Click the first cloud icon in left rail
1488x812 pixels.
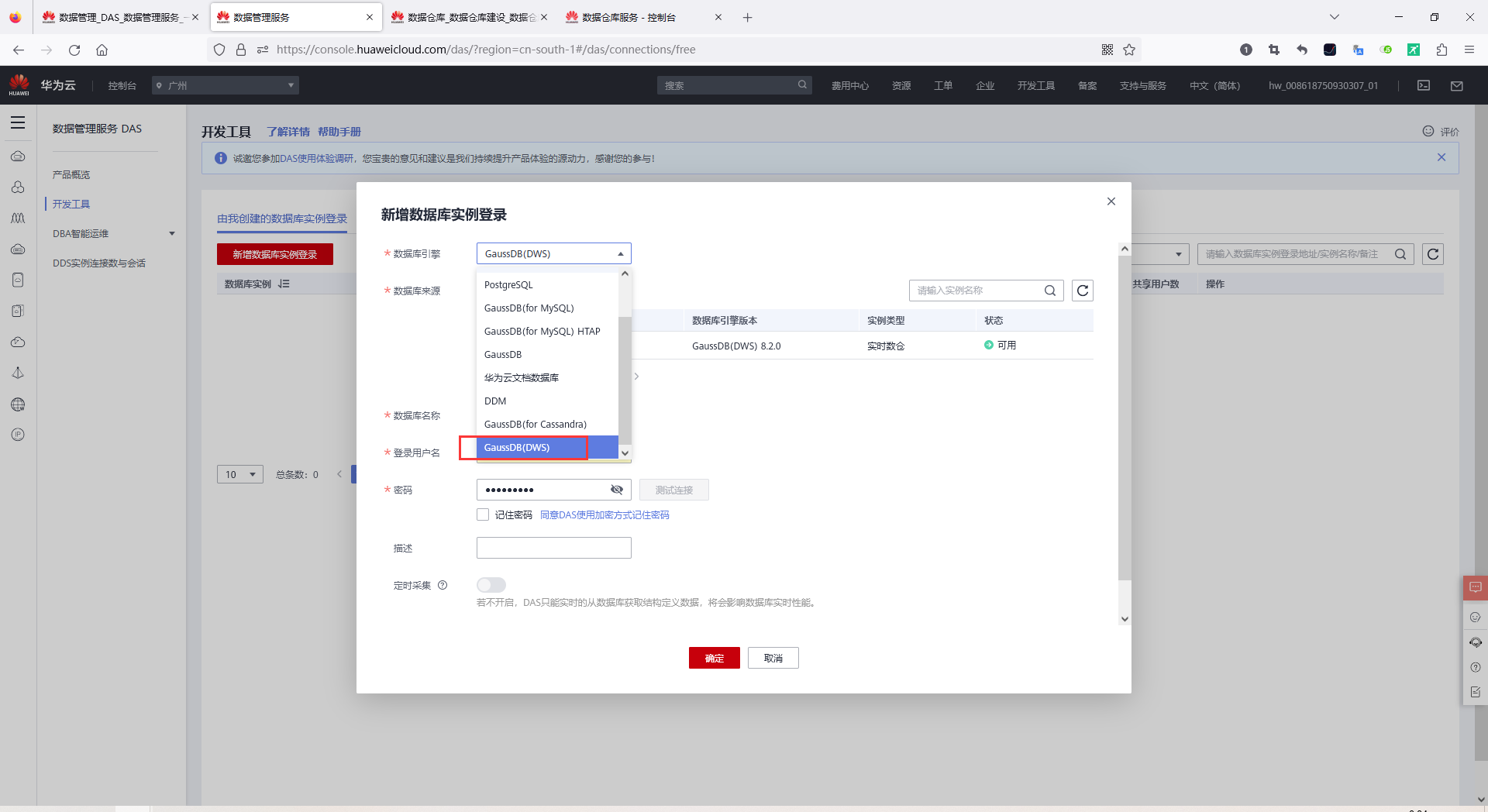click(18, 157)
